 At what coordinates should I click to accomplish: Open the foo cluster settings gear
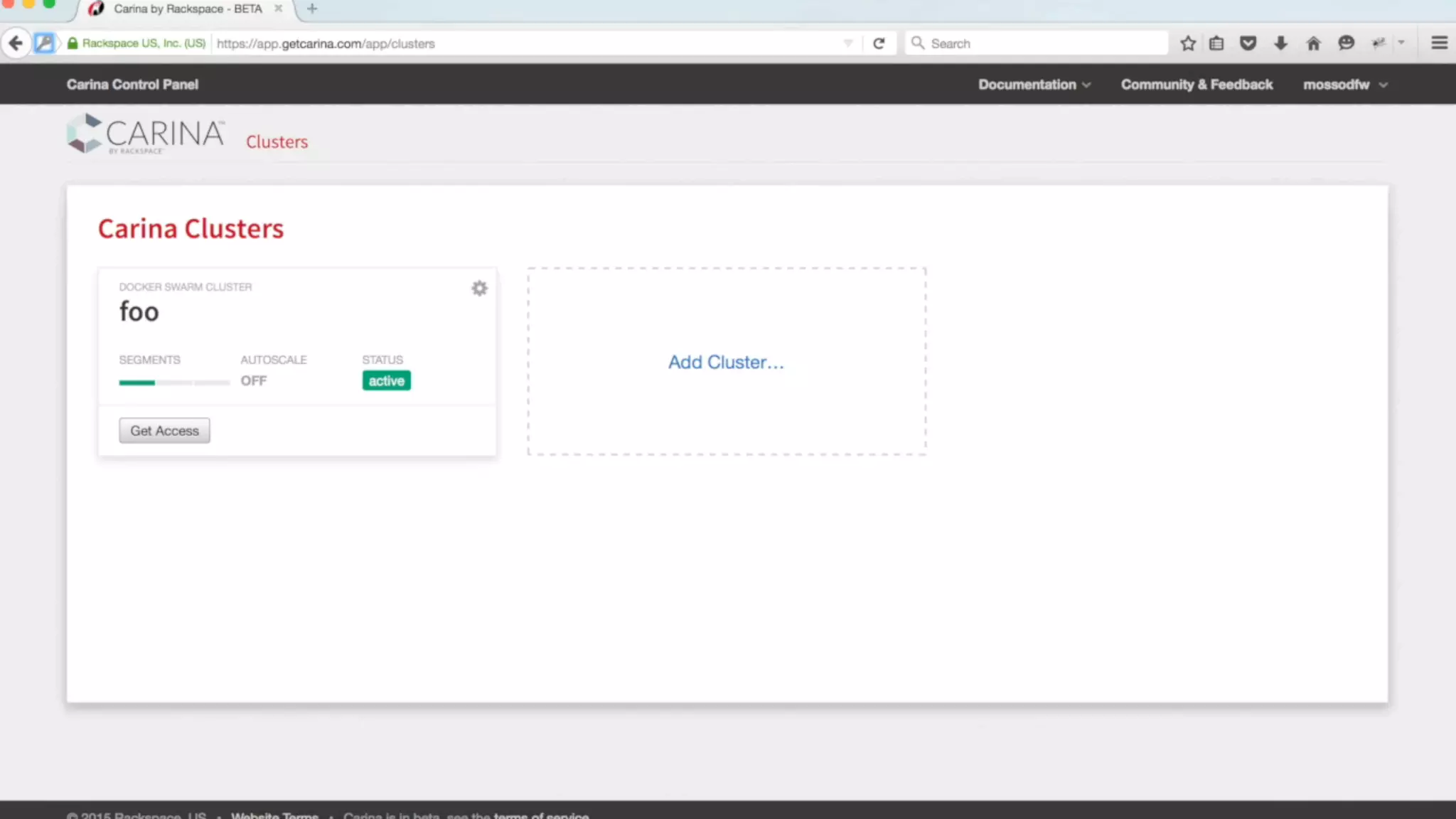[x=479, y=288]
